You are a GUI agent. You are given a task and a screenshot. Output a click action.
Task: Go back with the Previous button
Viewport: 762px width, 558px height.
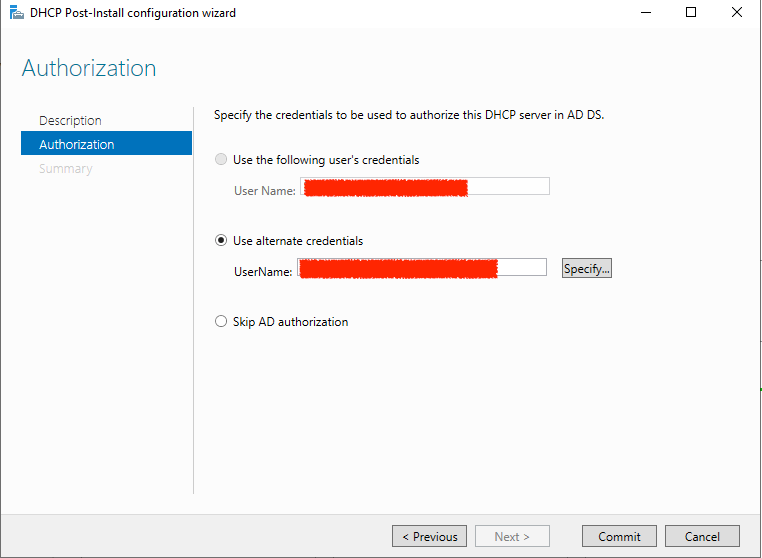point(429,537)
